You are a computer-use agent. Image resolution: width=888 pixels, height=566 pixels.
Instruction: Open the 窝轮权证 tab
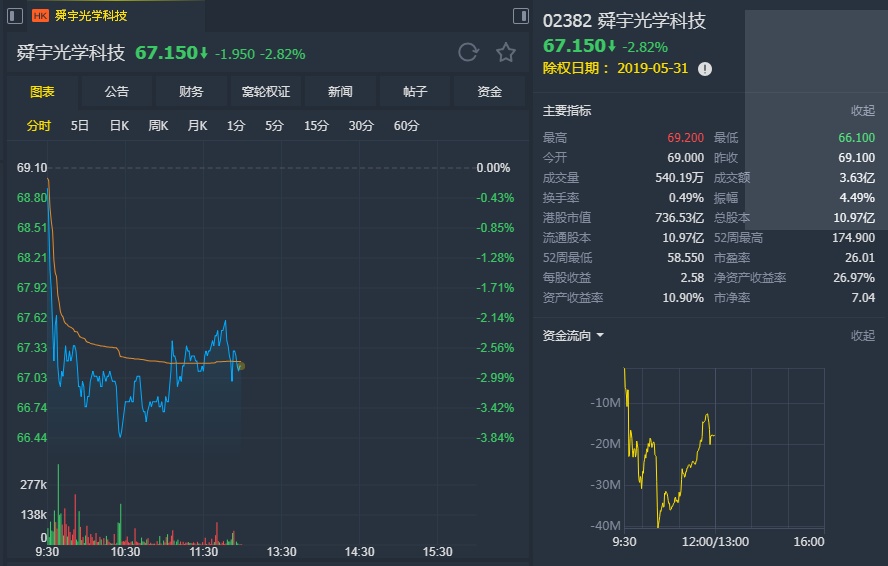point(266,92)
